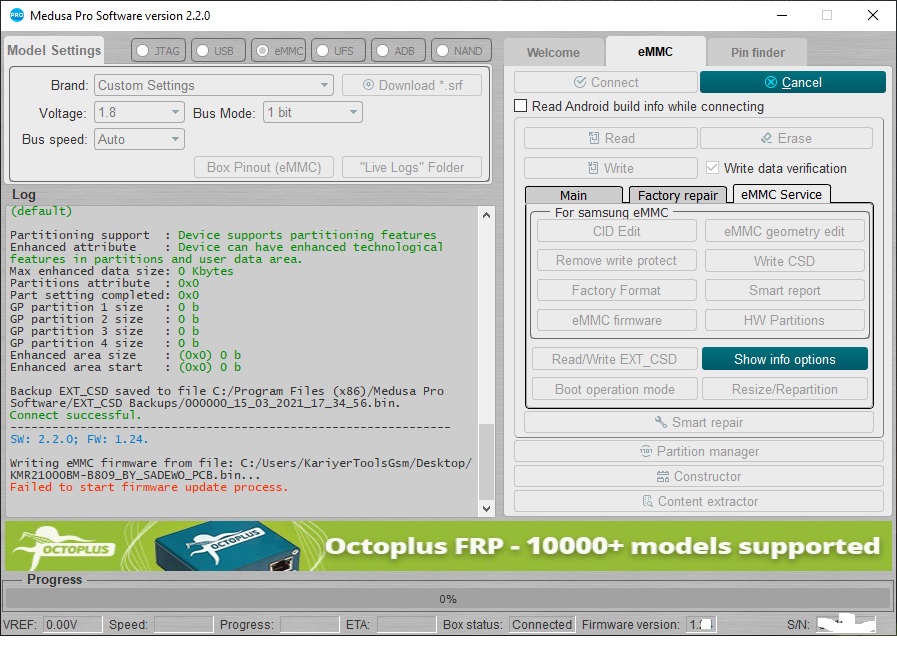Click the eMMC firmware button
Viewport: 897px width, 656px height.
point(617,320)
